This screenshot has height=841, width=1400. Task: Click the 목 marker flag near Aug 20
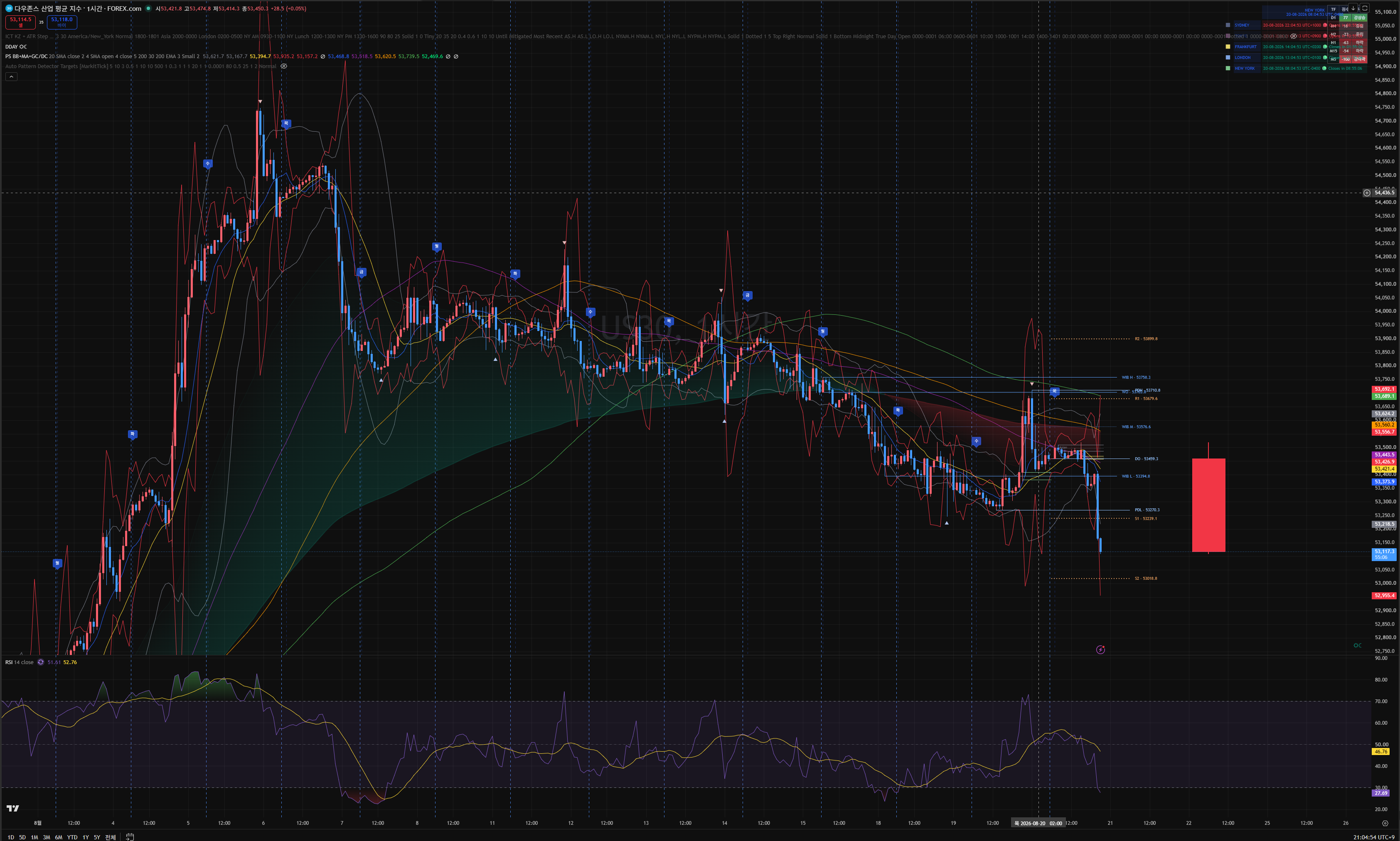1054,392
